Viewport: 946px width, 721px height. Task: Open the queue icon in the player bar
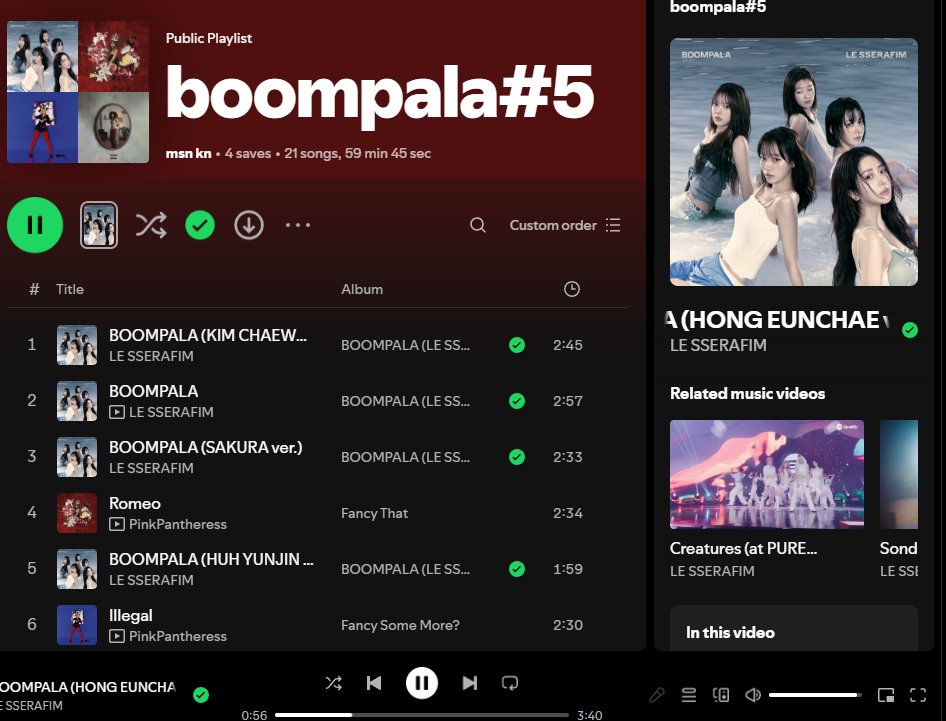(x=688, y=695)
